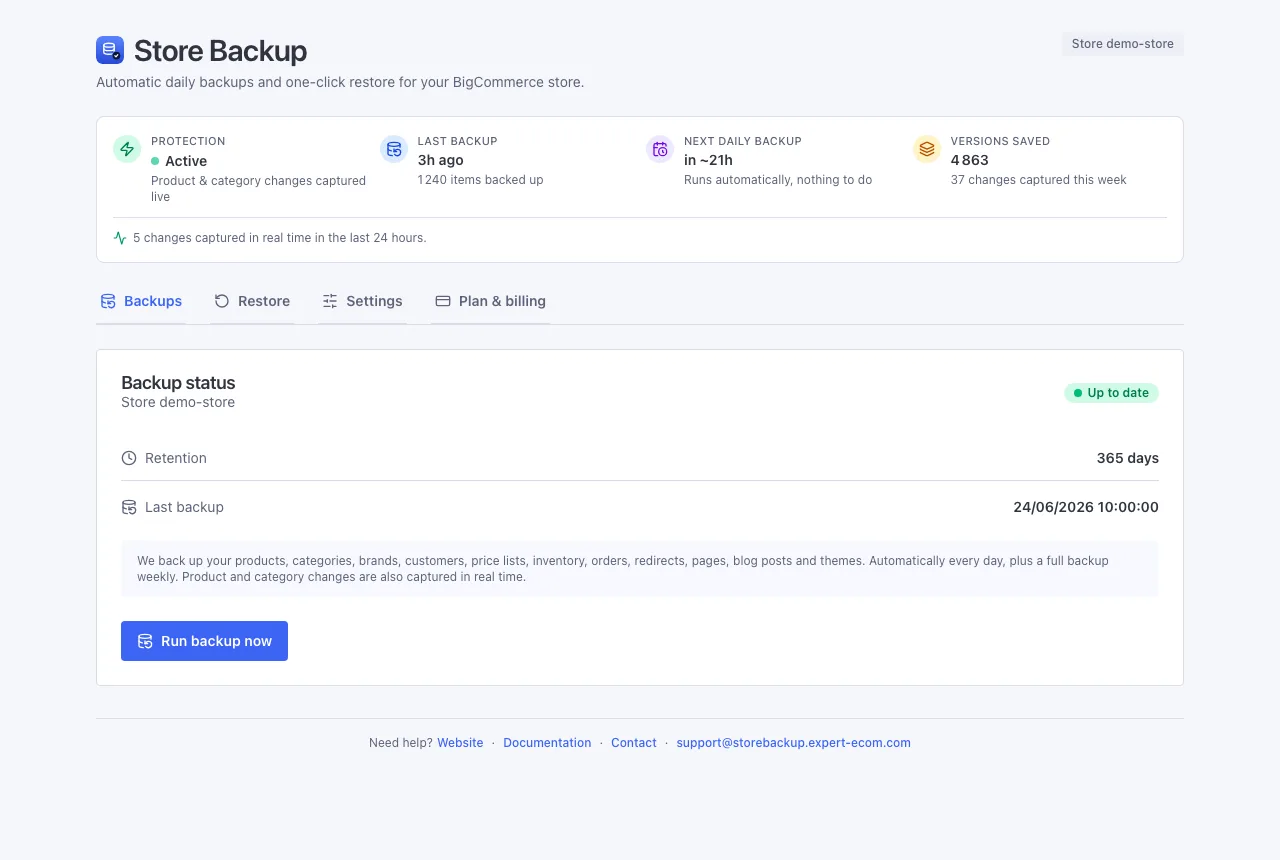Viewport: 1280px width, 860px height.
Task: Click the Retention clock icon
Action: [129, 458]
